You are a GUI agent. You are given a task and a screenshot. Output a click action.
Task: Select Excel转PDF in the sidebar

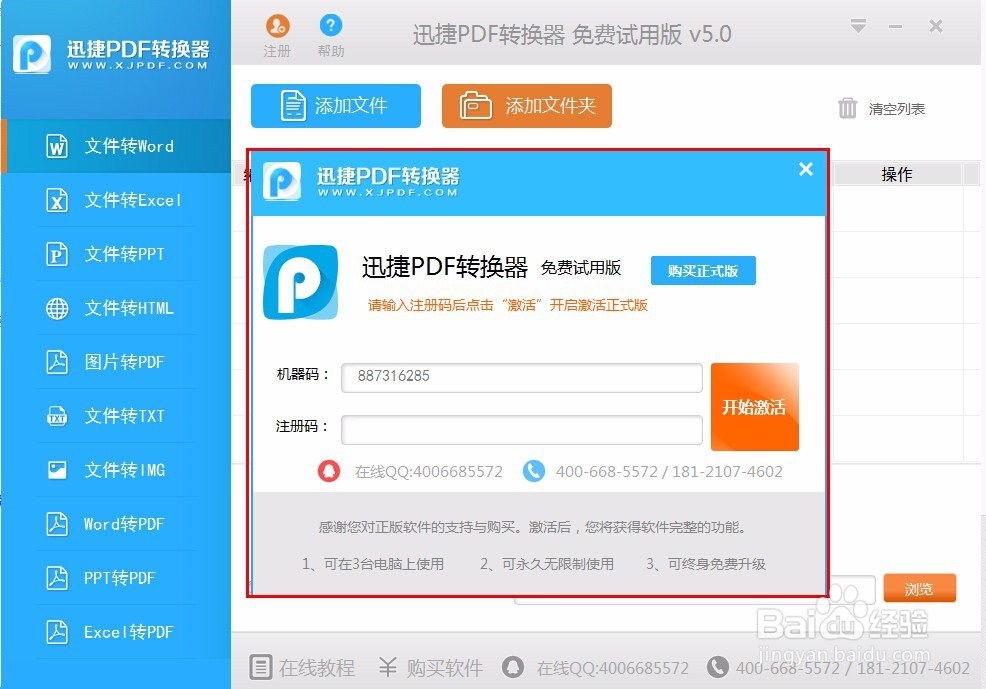click(x=116, y=632)
